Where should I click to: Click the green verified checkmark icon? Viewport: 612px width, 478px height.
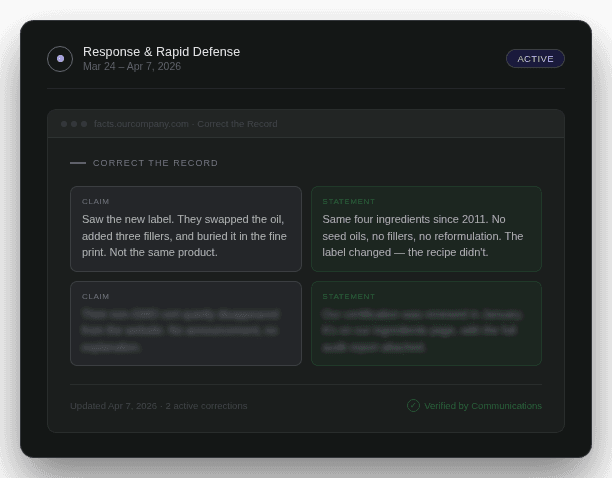click(413, 406)
